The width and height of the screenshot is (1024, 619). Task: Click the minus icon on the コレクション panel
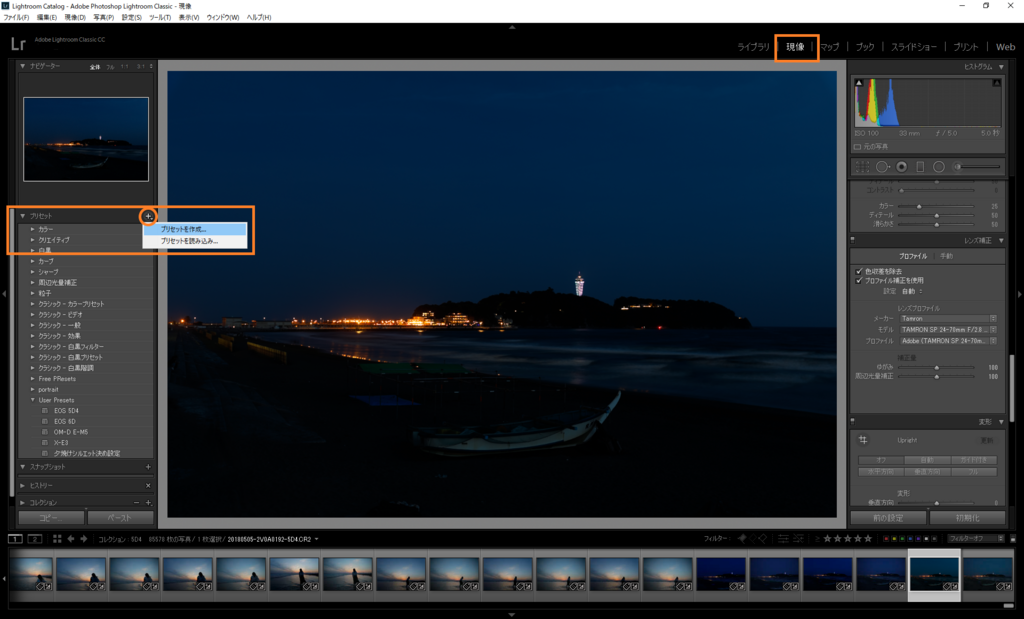[136, 503]
